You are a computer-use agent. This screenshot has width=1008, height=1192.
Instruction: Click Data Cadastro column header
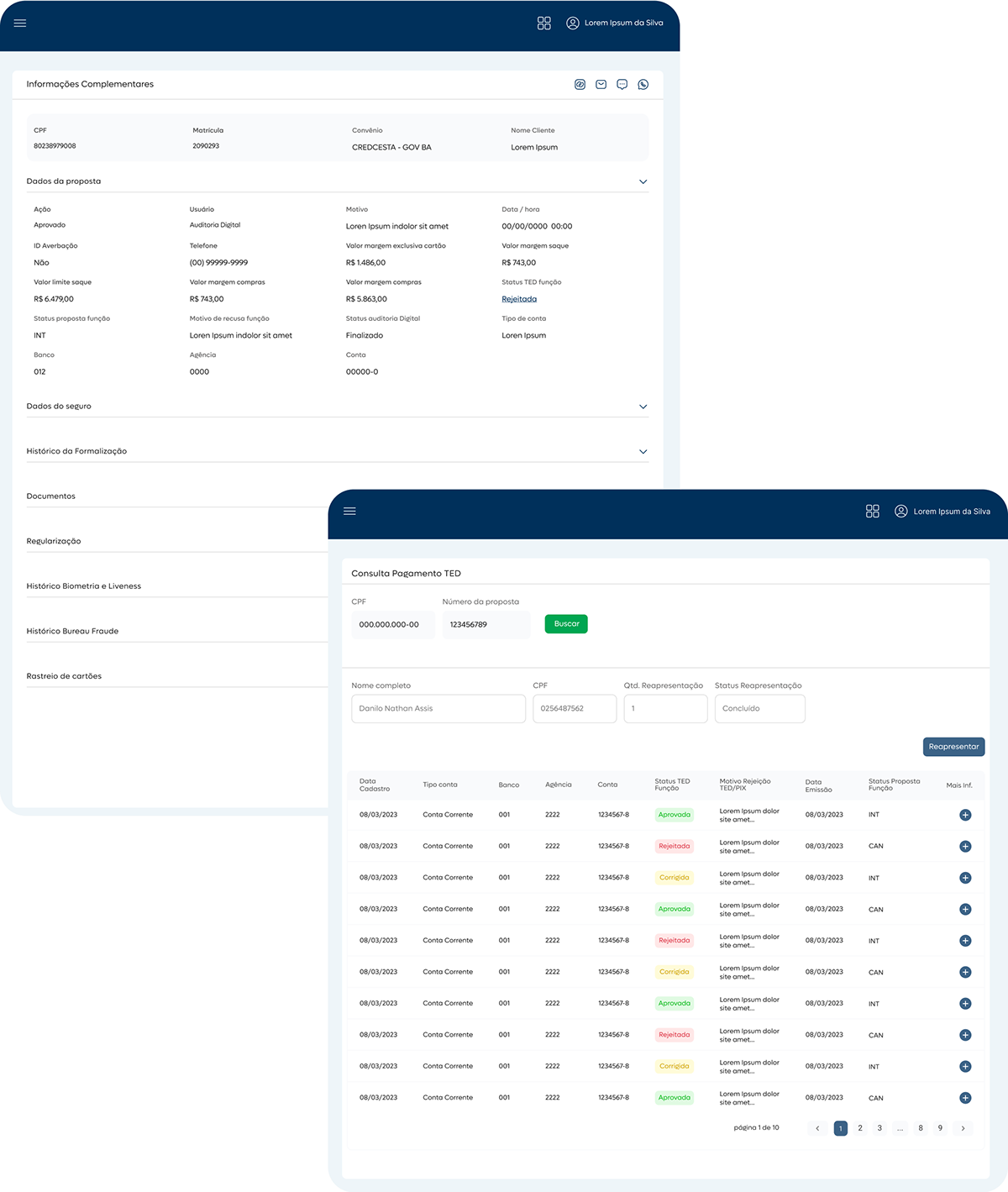point(375,785)
